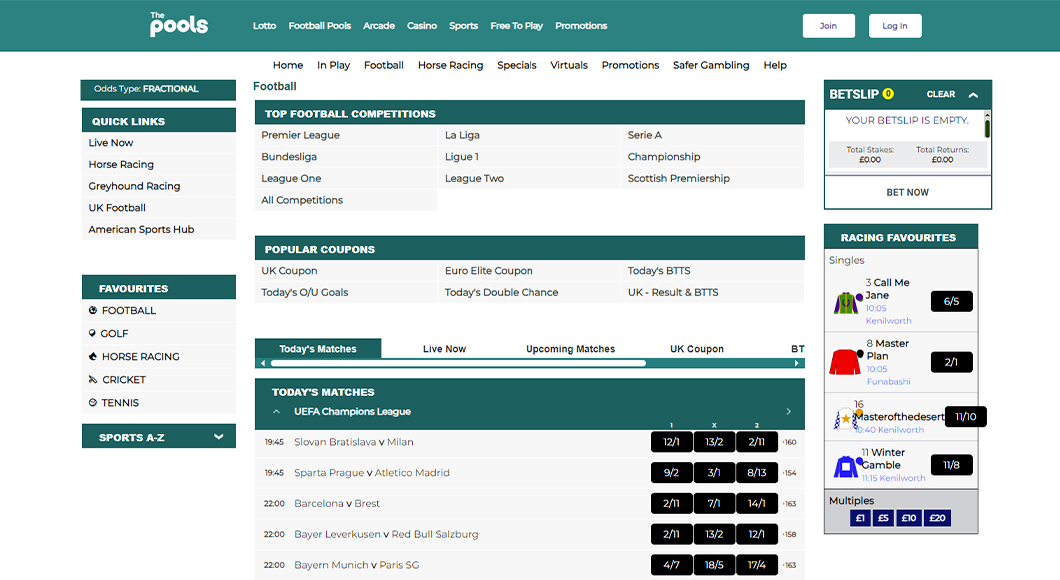Select the £1 multiples stake
The height and width of the screenshot is (580, 1060).
860,518
